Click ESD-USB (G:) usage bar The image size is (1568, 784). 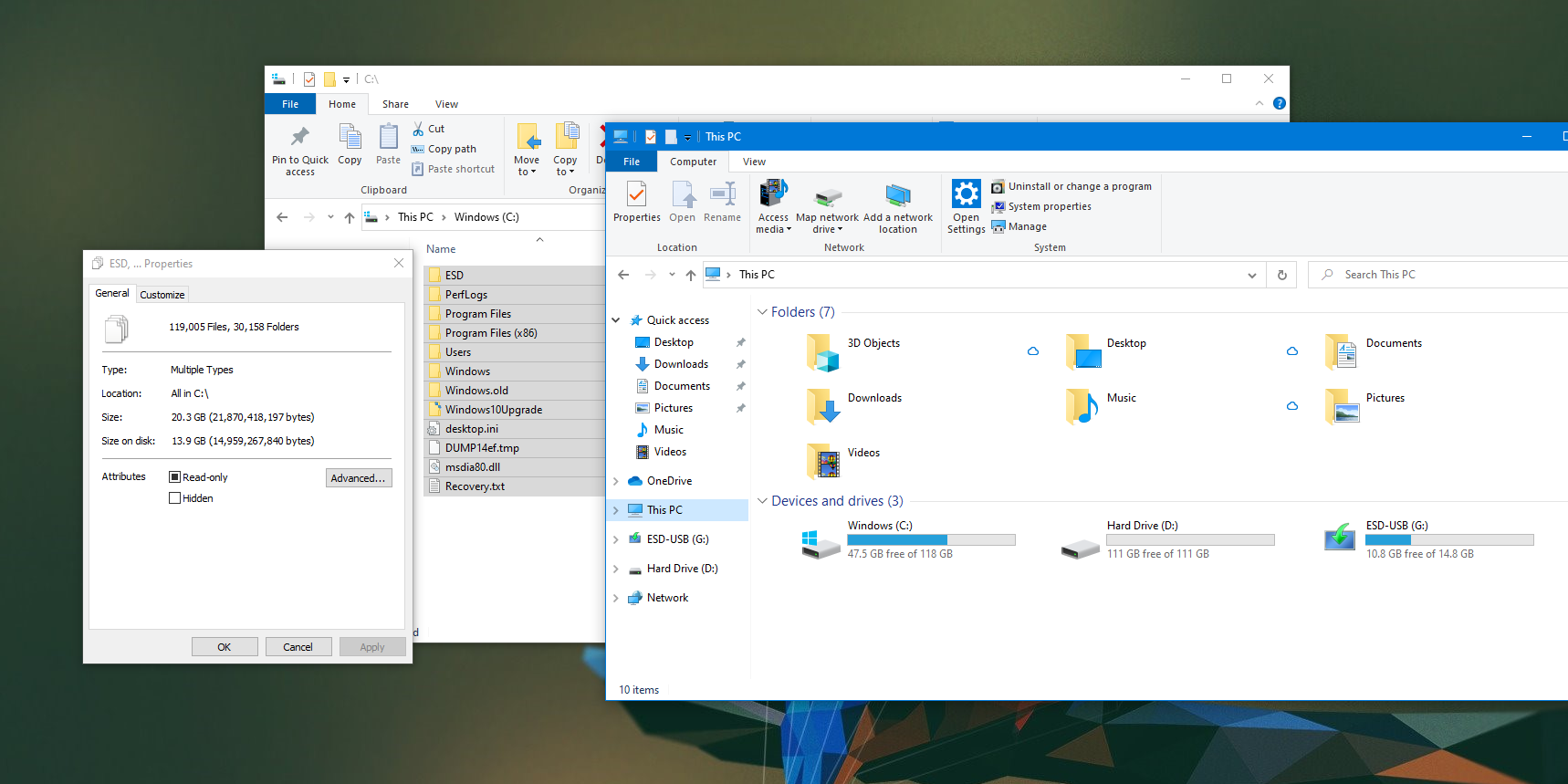pyautogui.click(x=1449, y=540)
